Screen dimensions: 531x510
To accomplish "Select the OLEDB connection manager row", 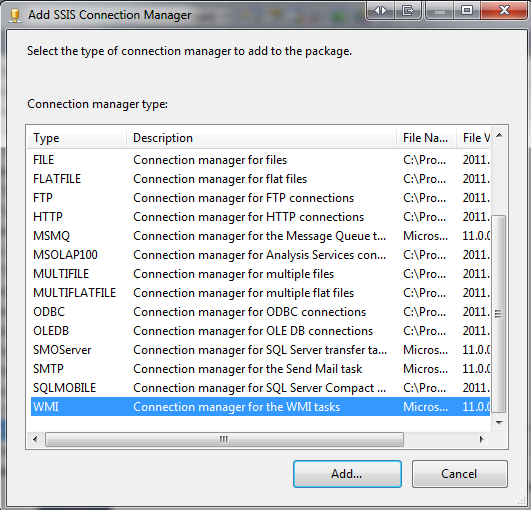I will (260, 331).
